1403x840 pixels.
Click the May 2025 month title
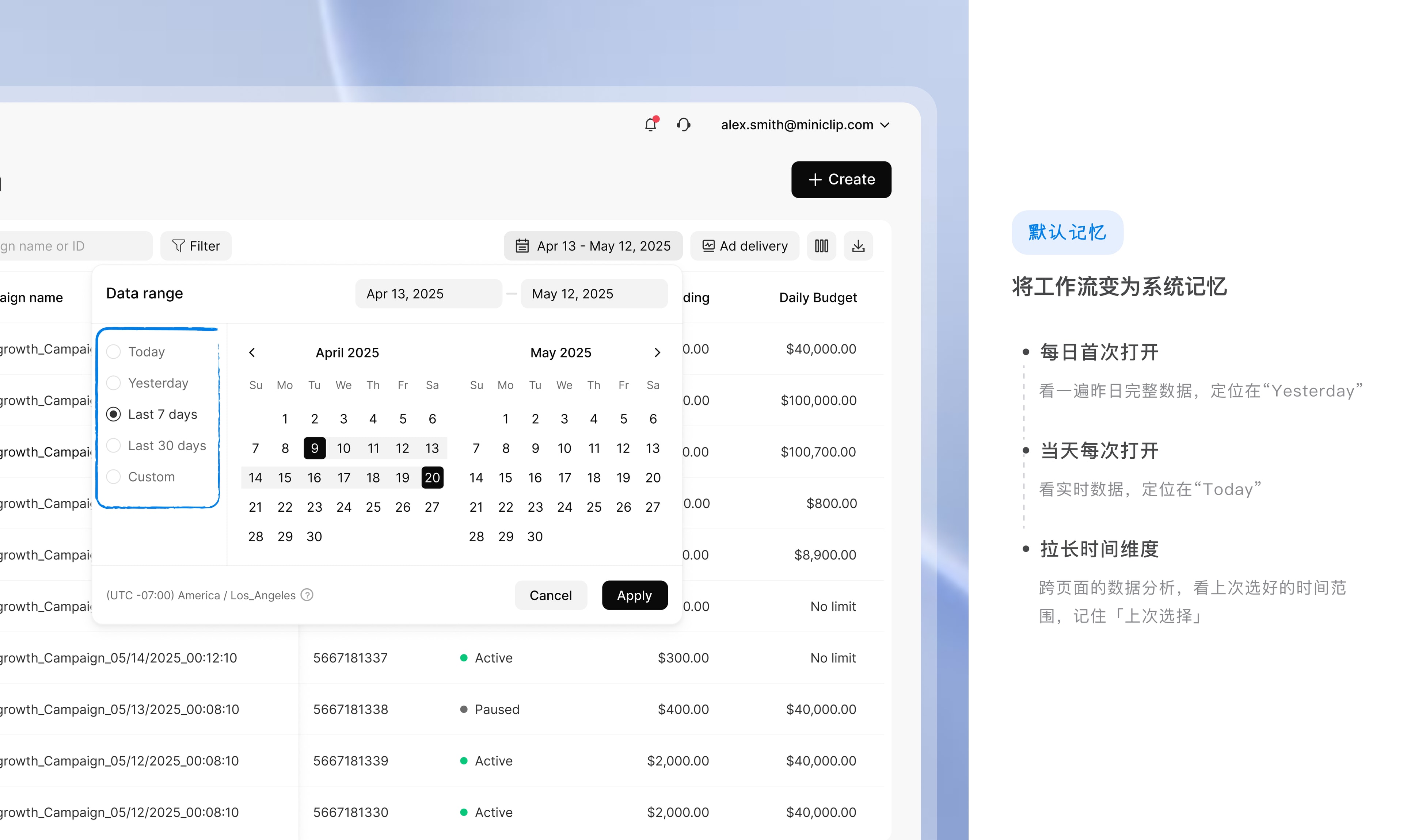pos(560,353)
